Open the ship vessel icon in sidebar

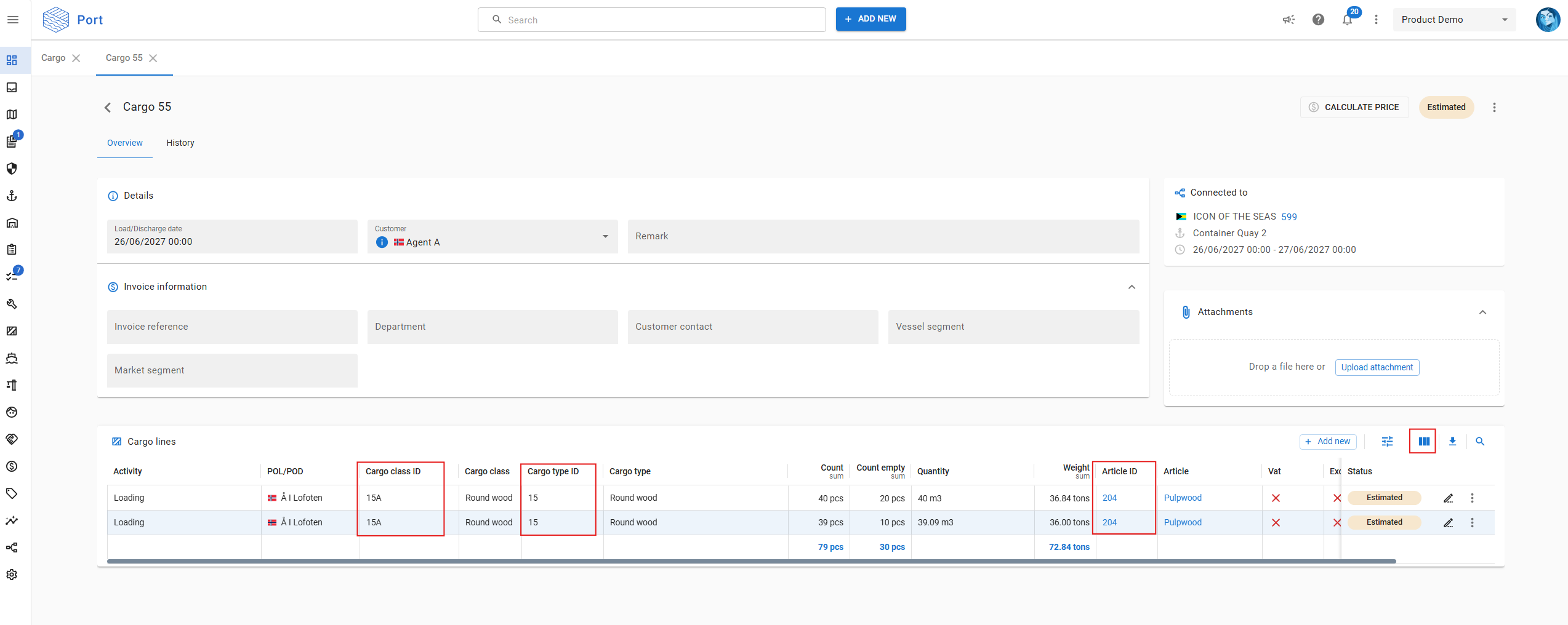tap(12, 358)
